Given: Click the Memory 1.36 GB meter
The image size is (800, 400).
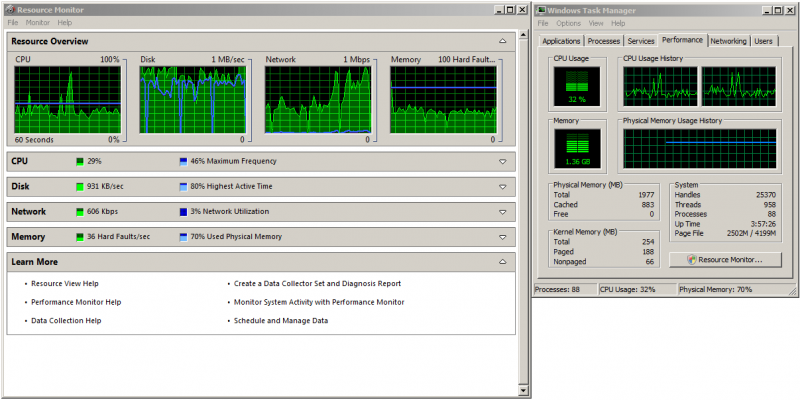Looking at the screenshot, I should coord(577,149).
